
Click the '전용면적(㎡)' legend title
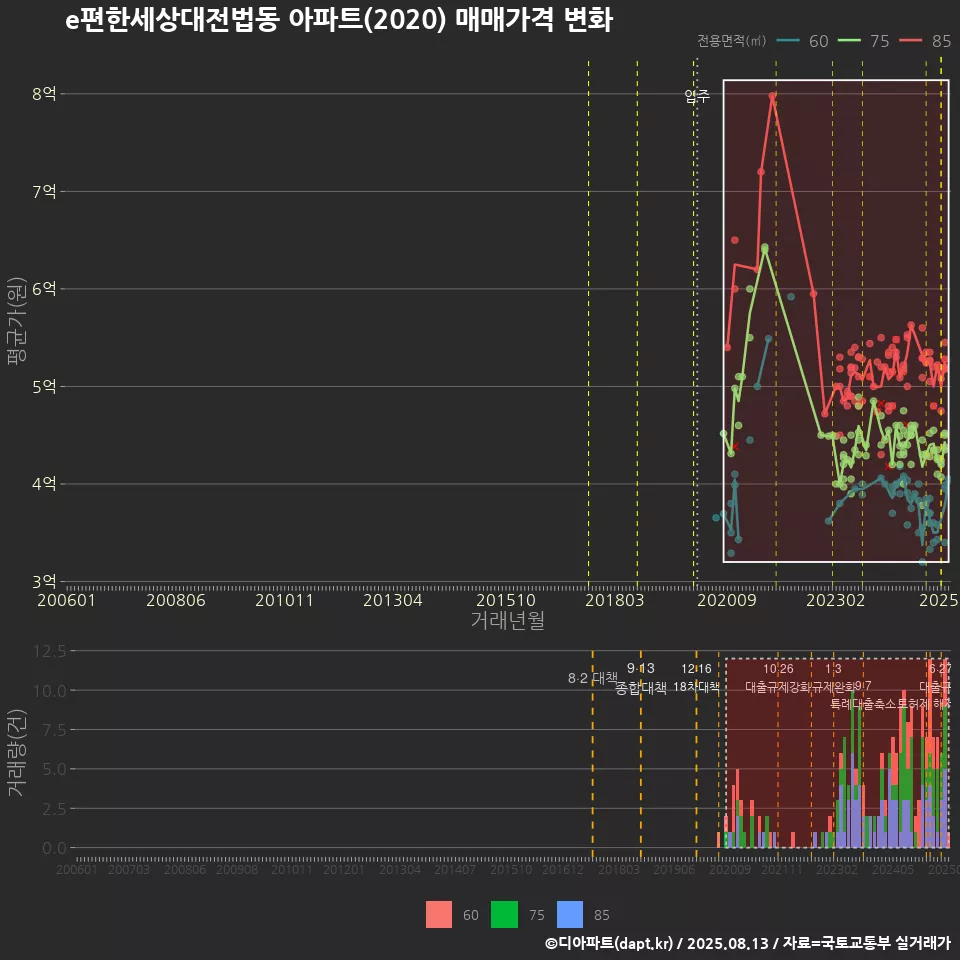pyautogui.click(x=732, y=41)
